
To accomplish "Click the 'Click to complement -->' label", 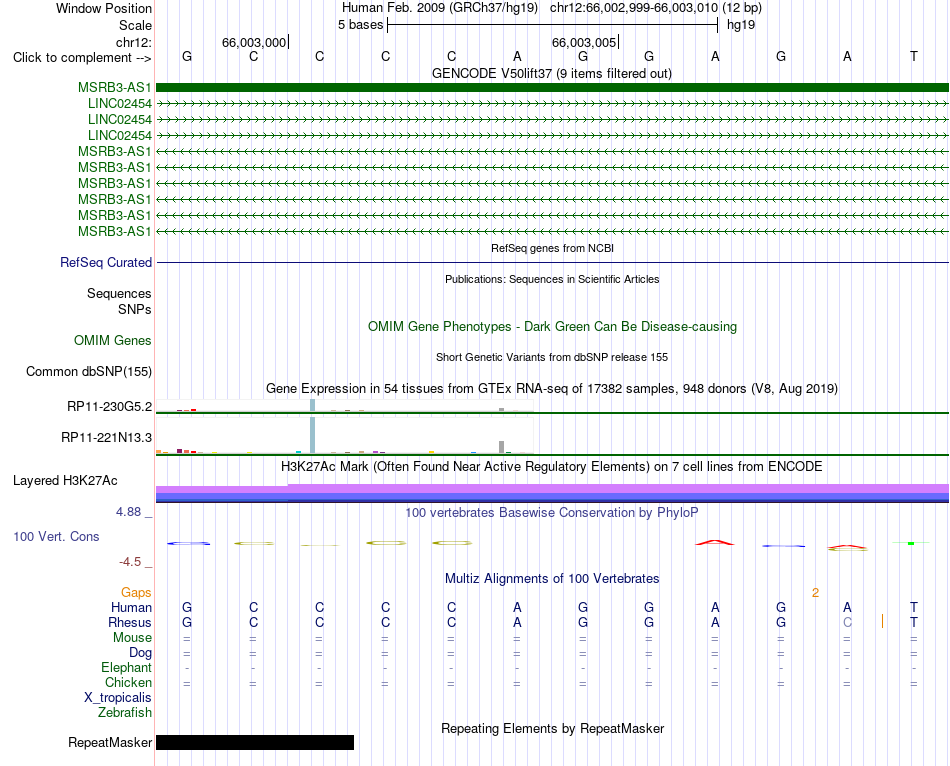I will (x=82, y=58).
